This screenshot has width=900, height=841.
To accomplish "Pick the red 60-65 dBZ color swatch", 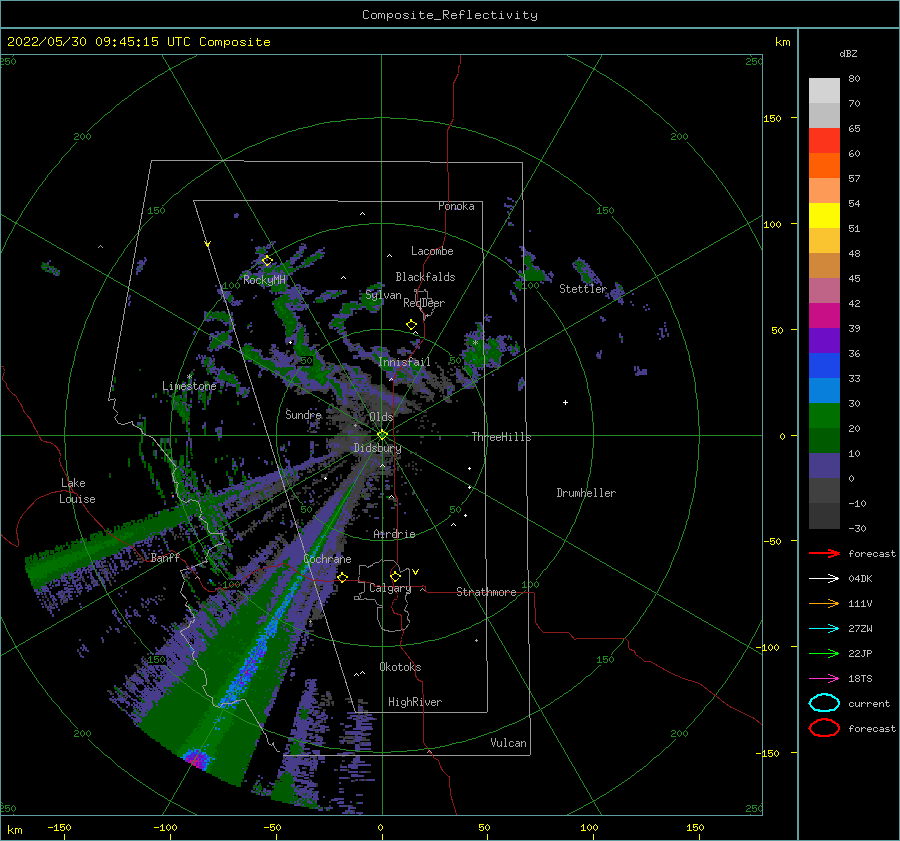I will point(824,141).
